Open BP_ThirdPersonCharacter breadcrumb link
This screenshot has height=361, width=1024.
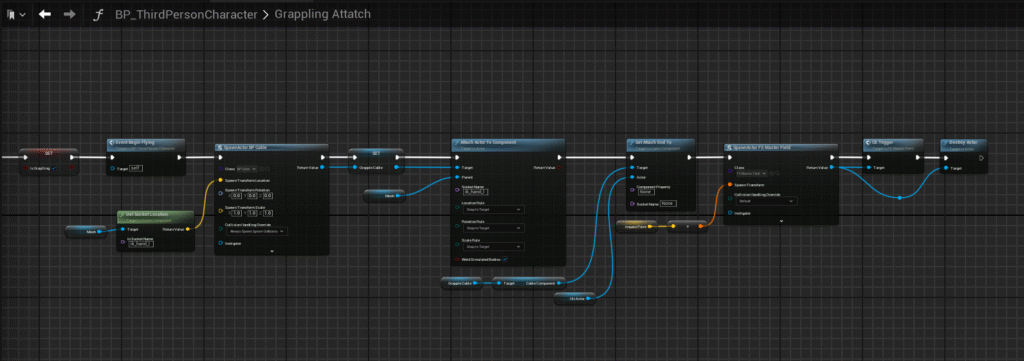click(x=185, y=14)
